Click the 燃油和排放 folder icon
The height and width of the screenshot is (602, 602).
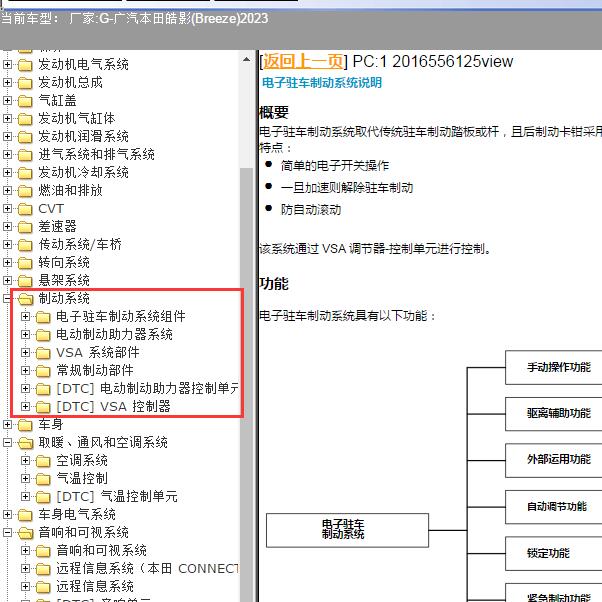pyautogui.click(x=25, y=190)
